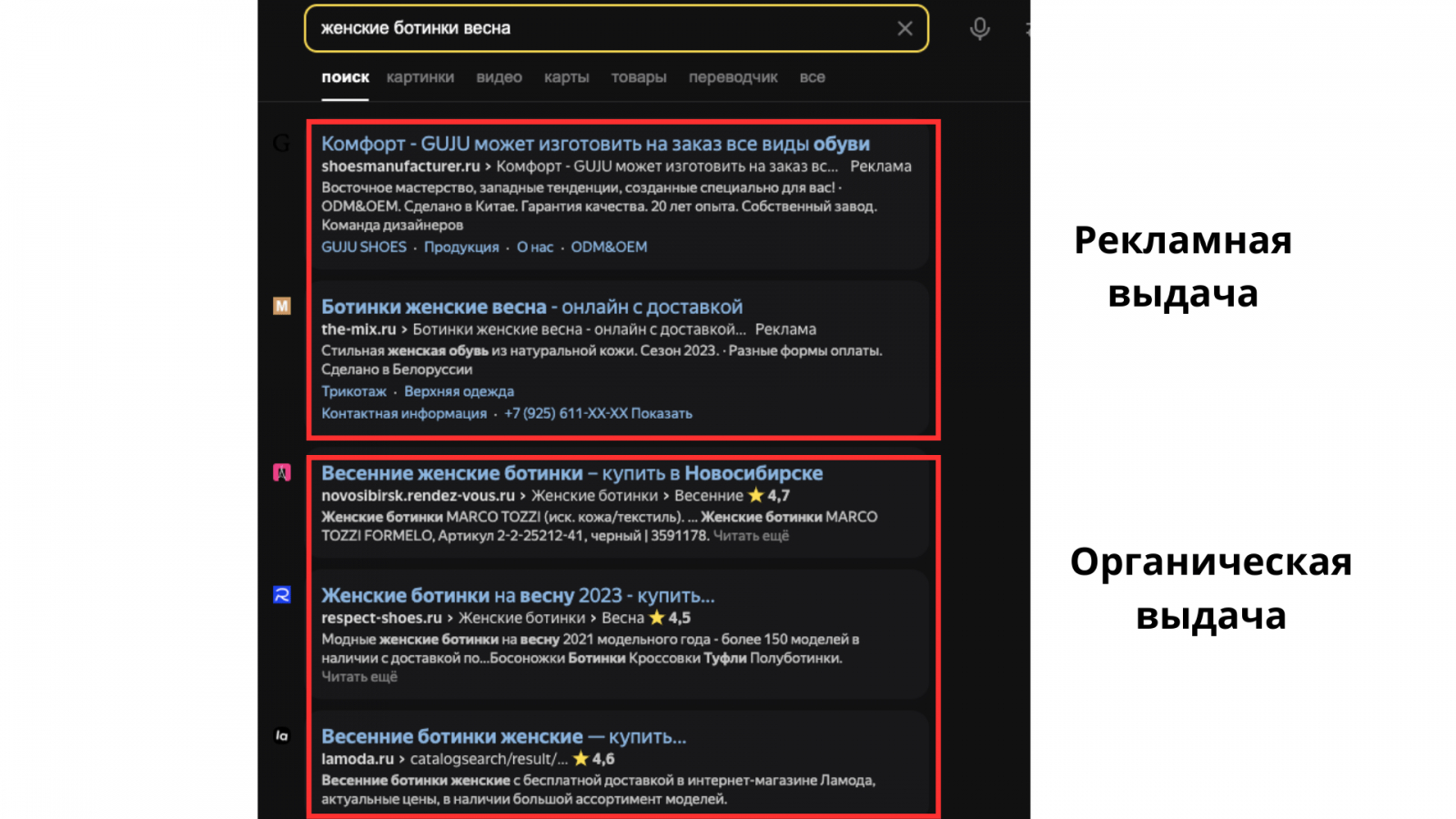Go to the товары tab
This screenshot has width=1456, height=819.
click(x=638, y=77)
